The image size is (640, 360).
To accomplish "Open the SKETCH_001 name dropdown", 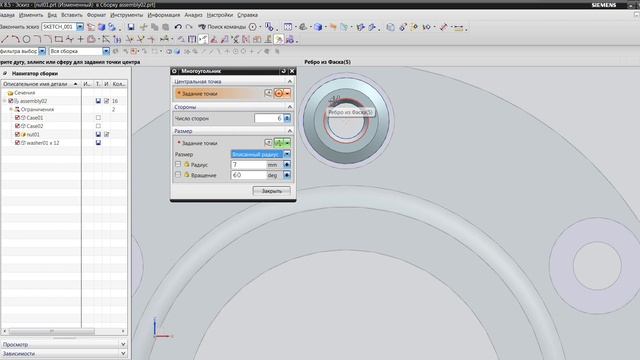I will point(80,27).
